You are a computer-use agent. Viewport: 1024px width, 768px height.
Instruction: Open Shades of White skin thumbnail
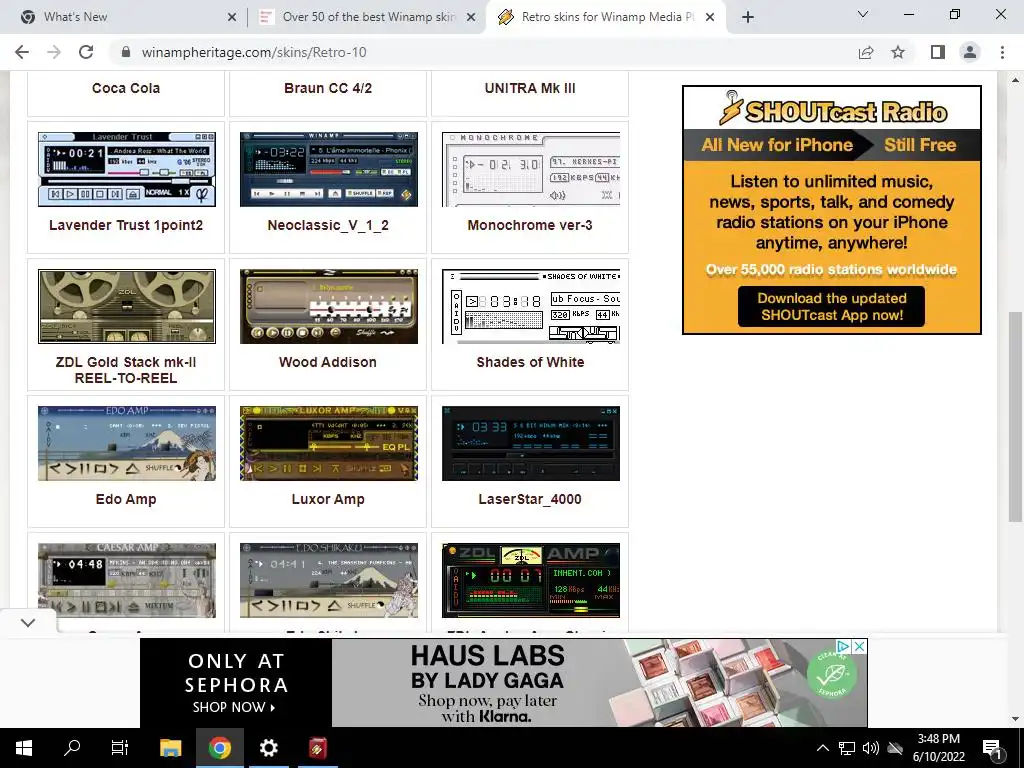tap(530, 306)
